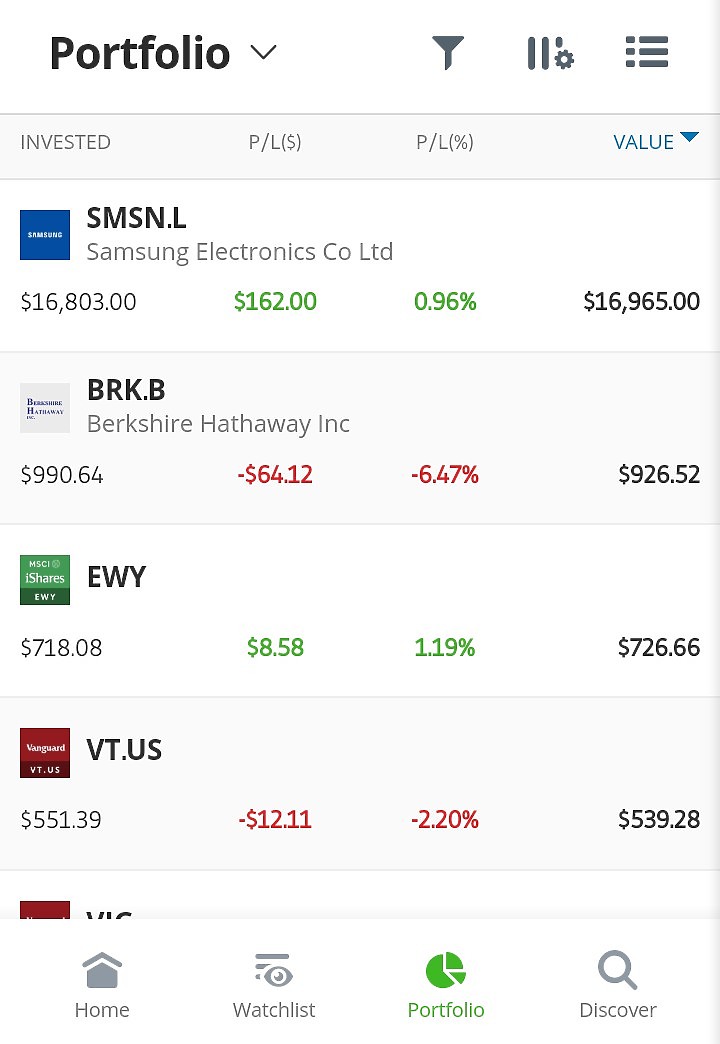Viewport: 720px width, 1044px height.
Task: Open the Watchlist tab
Action: pyautogui.click(x=274, y=985)
